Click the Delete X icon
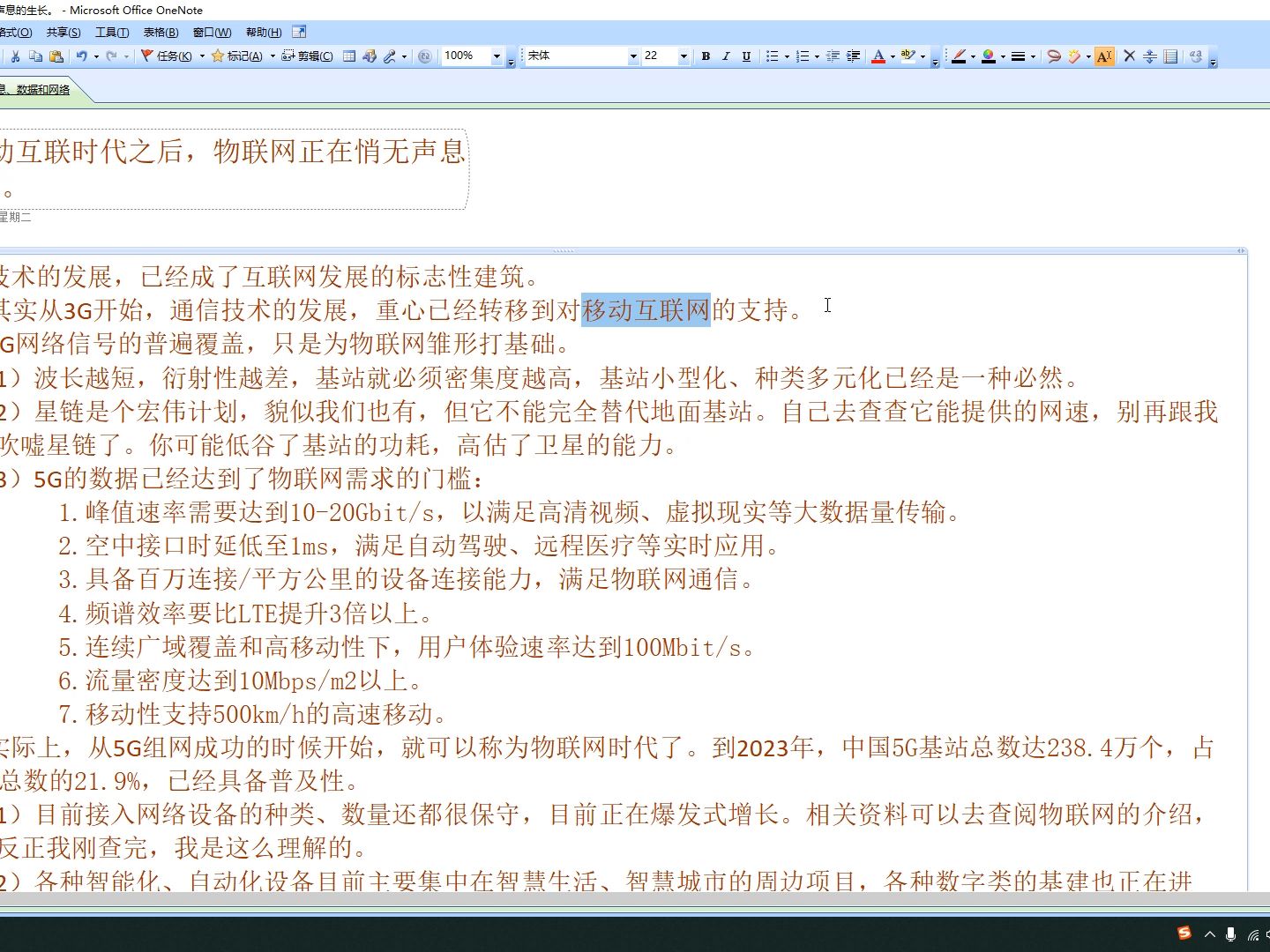This screenshot has height=952, width=1270. point(1129,56)
